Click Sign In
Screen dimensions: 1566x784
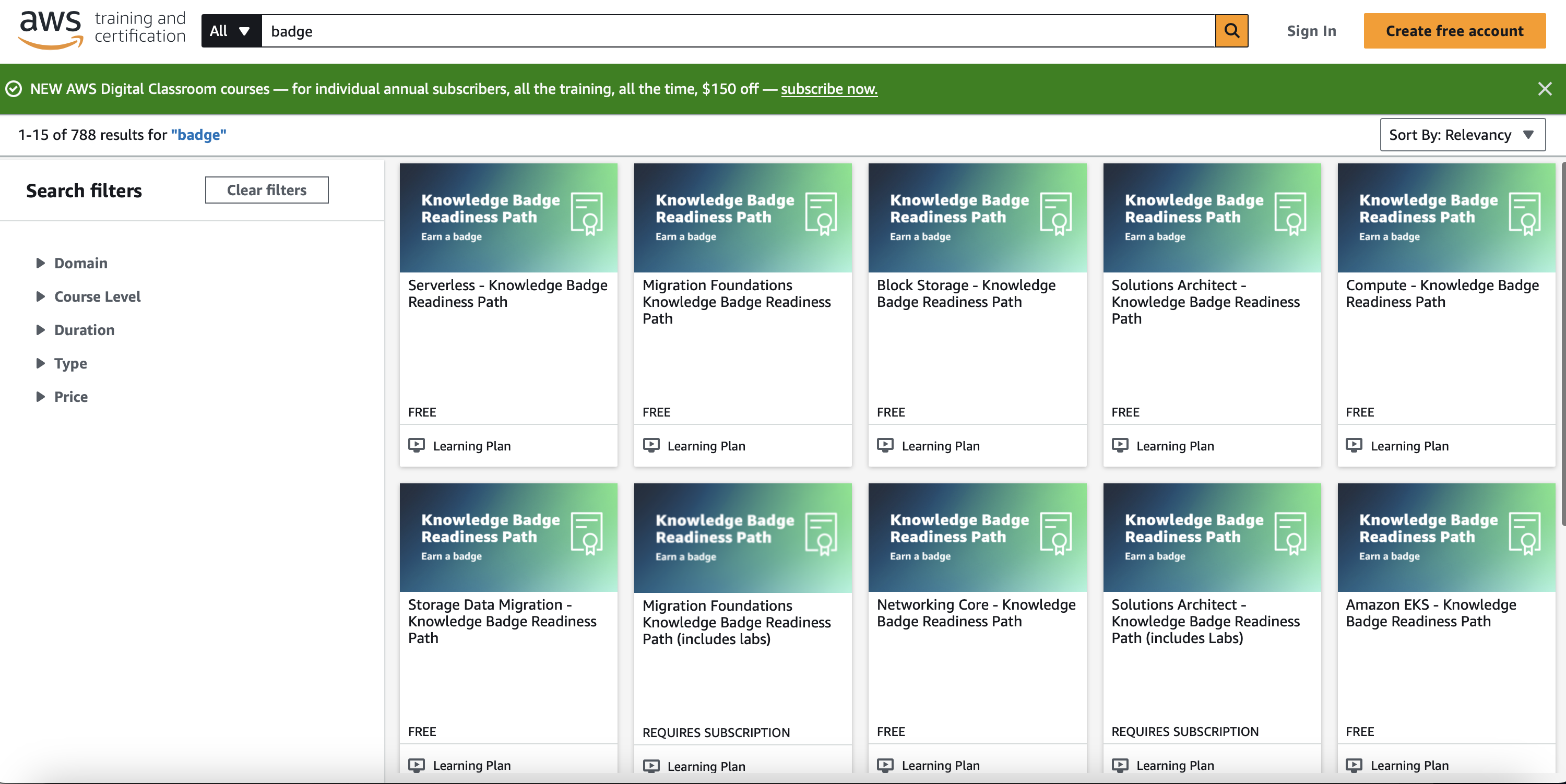coord(1311,31)
